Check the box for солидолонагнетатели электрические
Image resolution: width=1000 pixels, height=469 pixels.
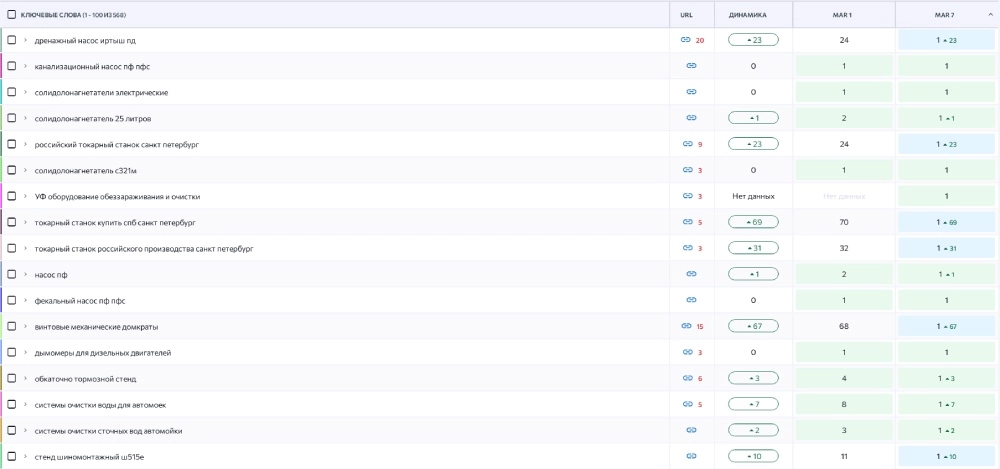click(11, 92)
